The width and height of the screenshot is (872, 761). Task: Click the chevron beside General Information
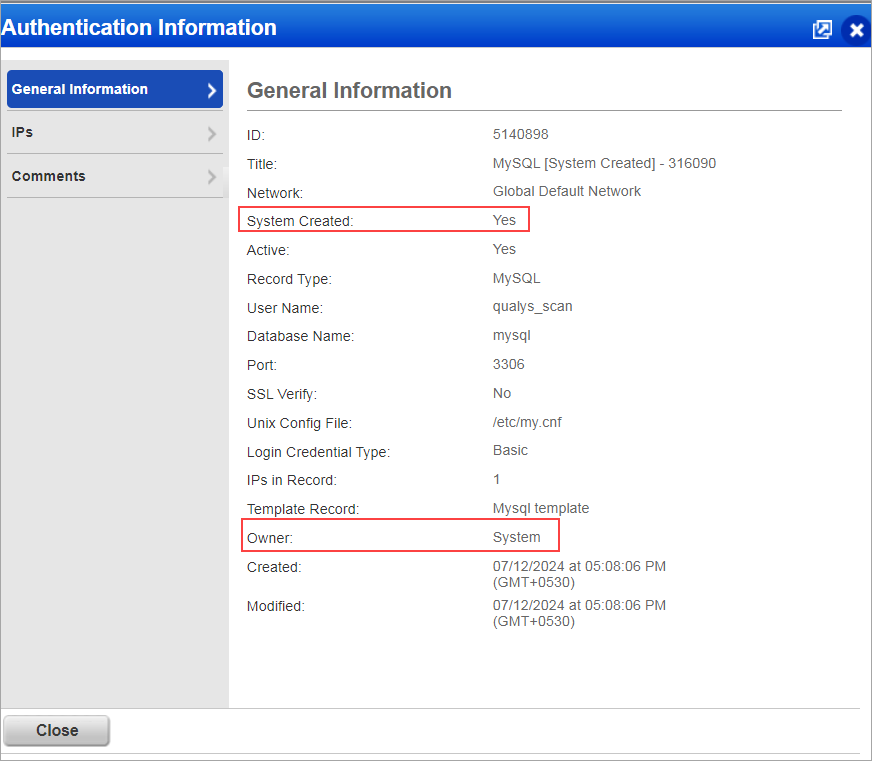pyautogui.click(x=211, y=90)
